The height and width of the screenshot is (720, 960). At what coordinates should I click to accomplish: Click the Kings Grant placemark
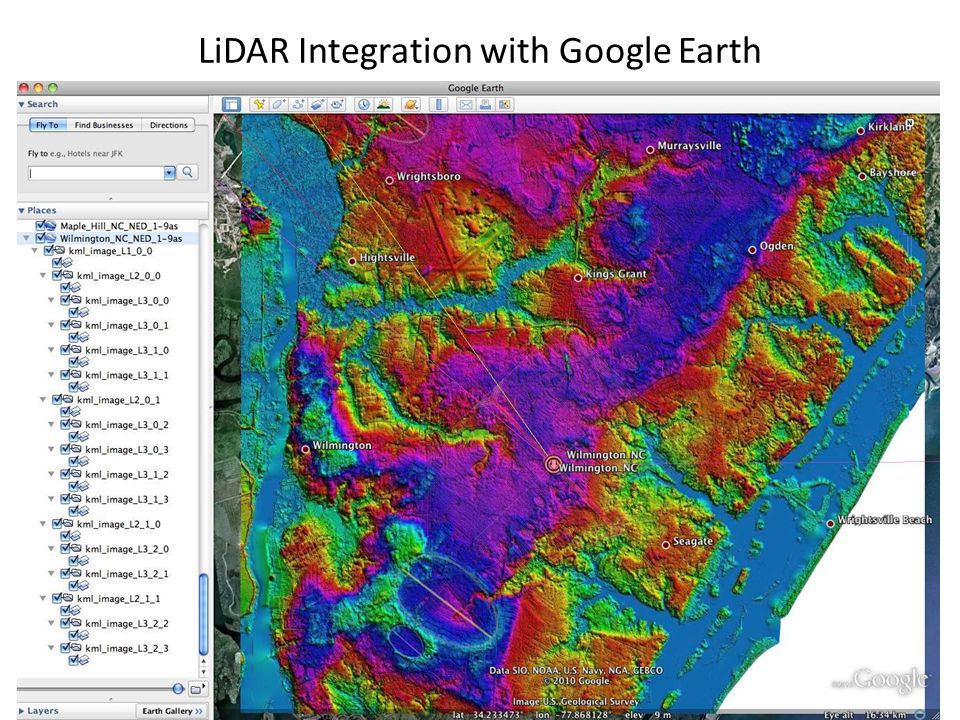[578, 278]
